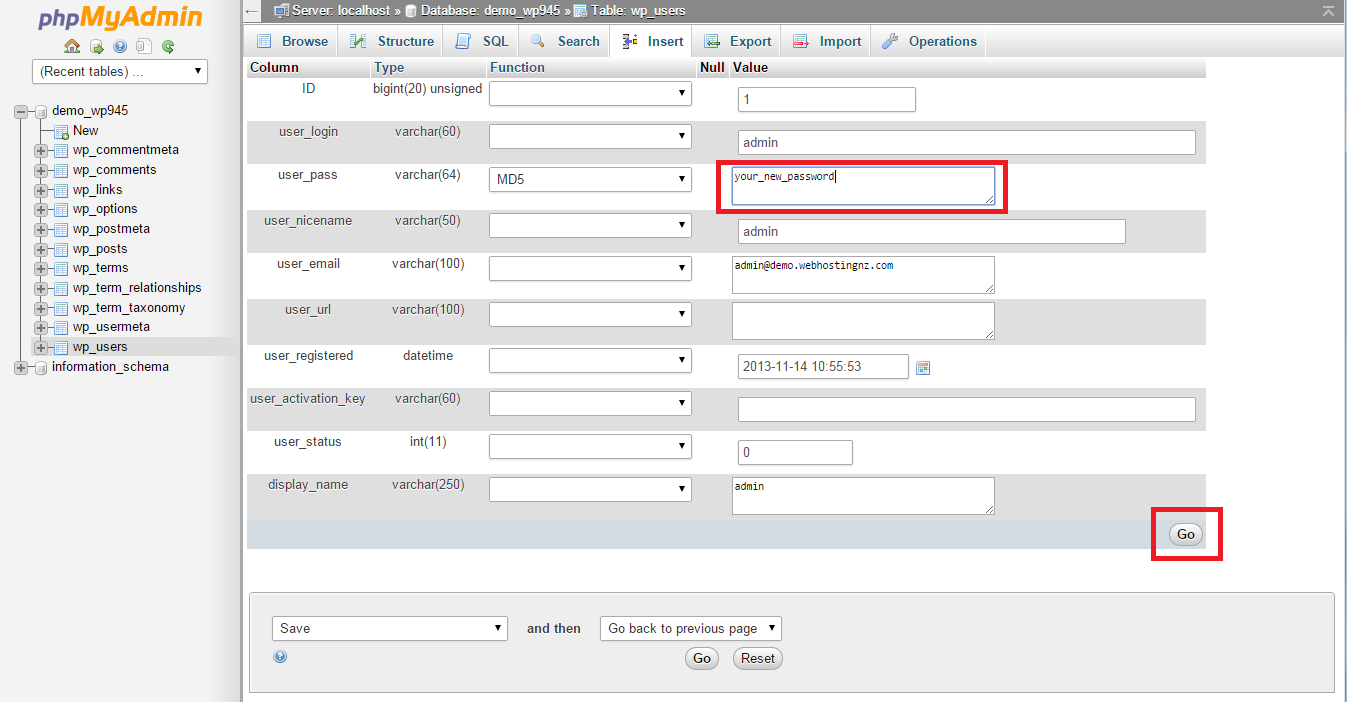Open the calendar picker next to user_registered

(923, 368)
